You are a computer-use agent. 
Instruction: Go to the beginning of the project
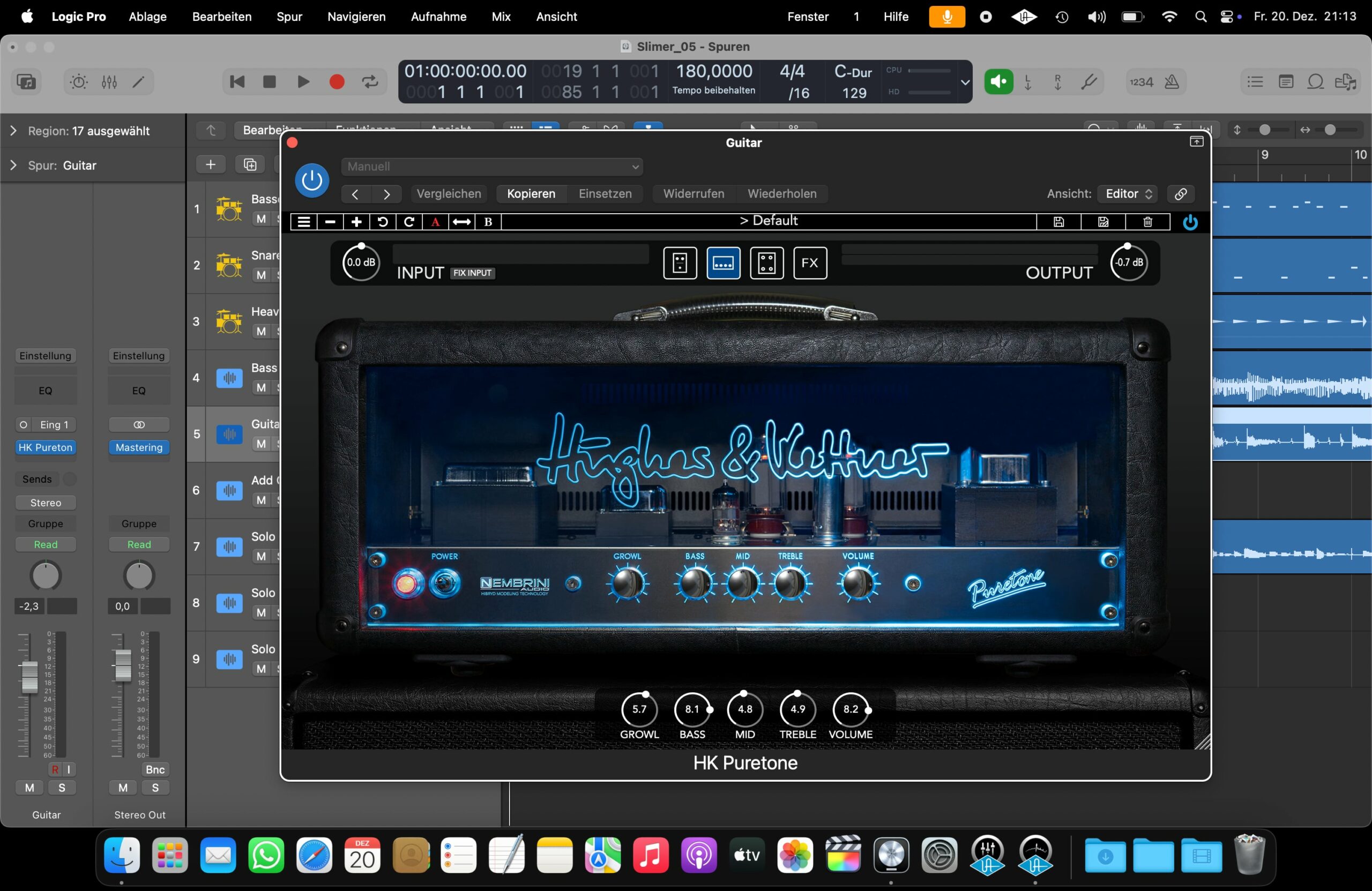click(237, 82)
